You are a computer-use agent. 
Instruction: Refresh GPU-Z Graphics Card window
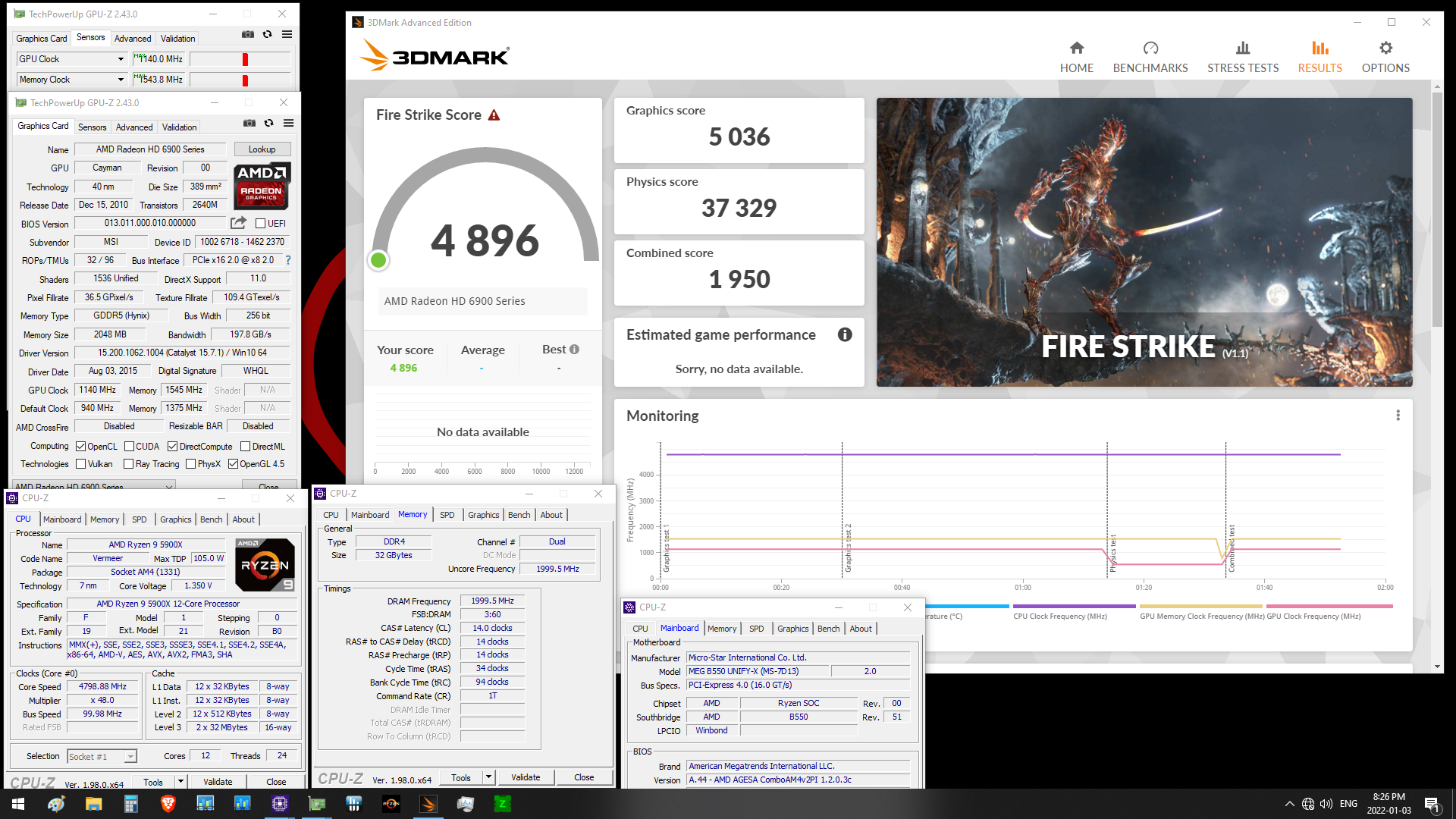coord(268,123)
